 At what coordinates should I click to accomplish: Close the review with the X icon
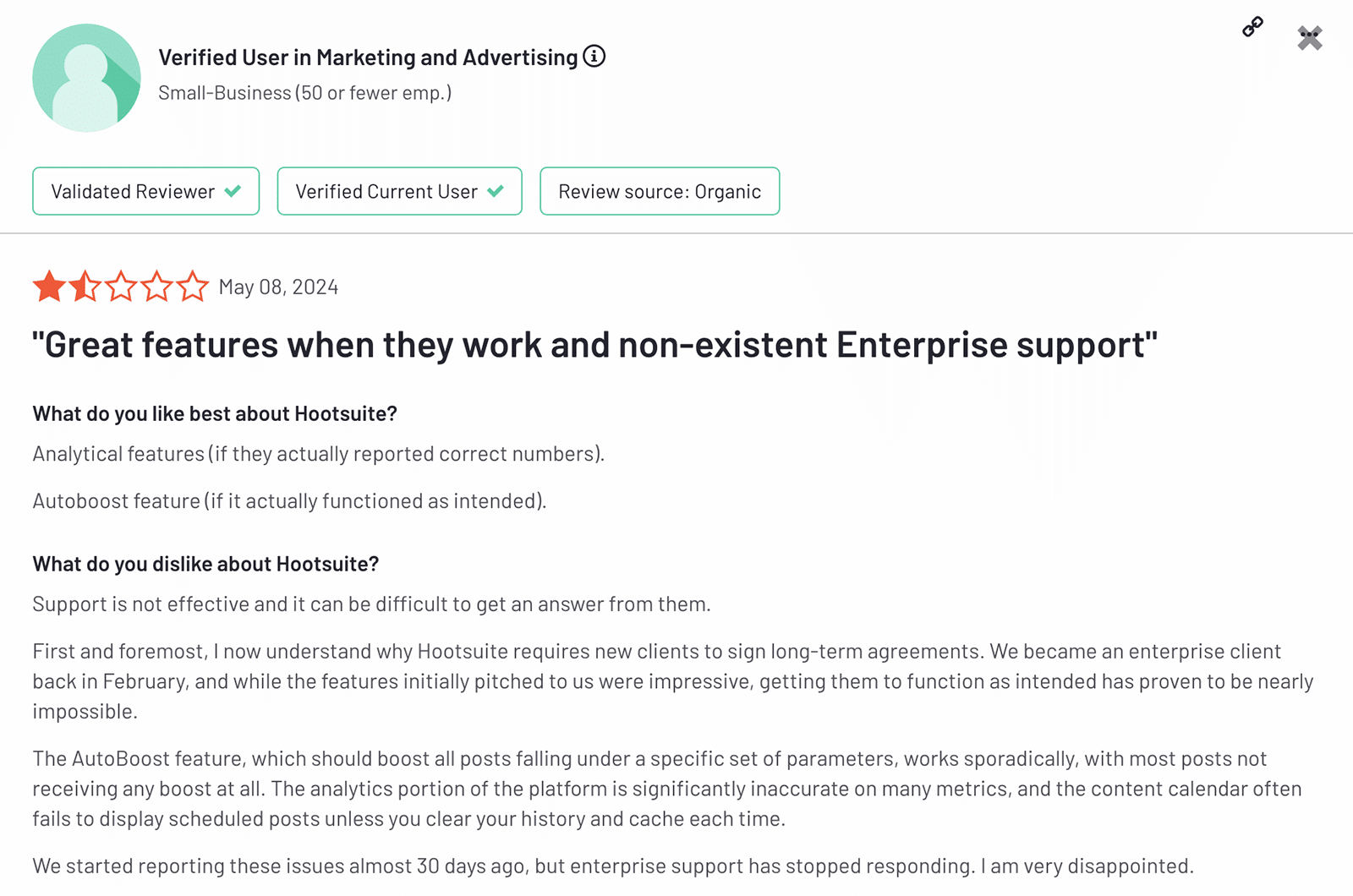coord(1309,38)
